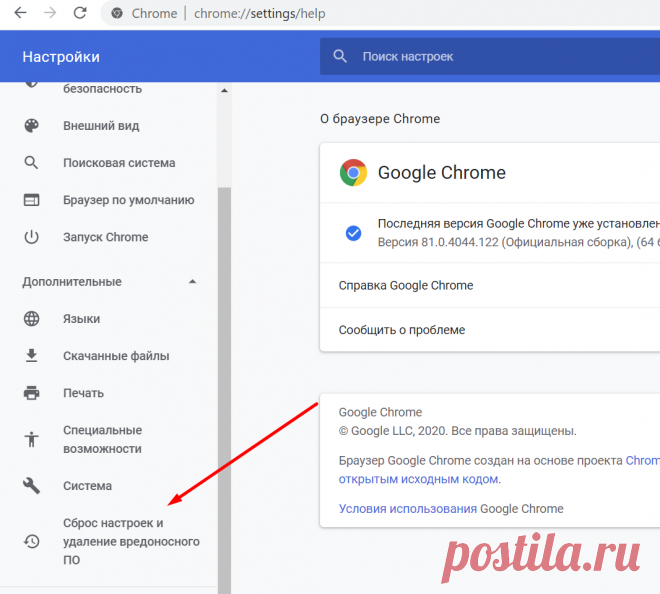
Task: Click the О браузере Chrome heading
Action: coord(380,119)
